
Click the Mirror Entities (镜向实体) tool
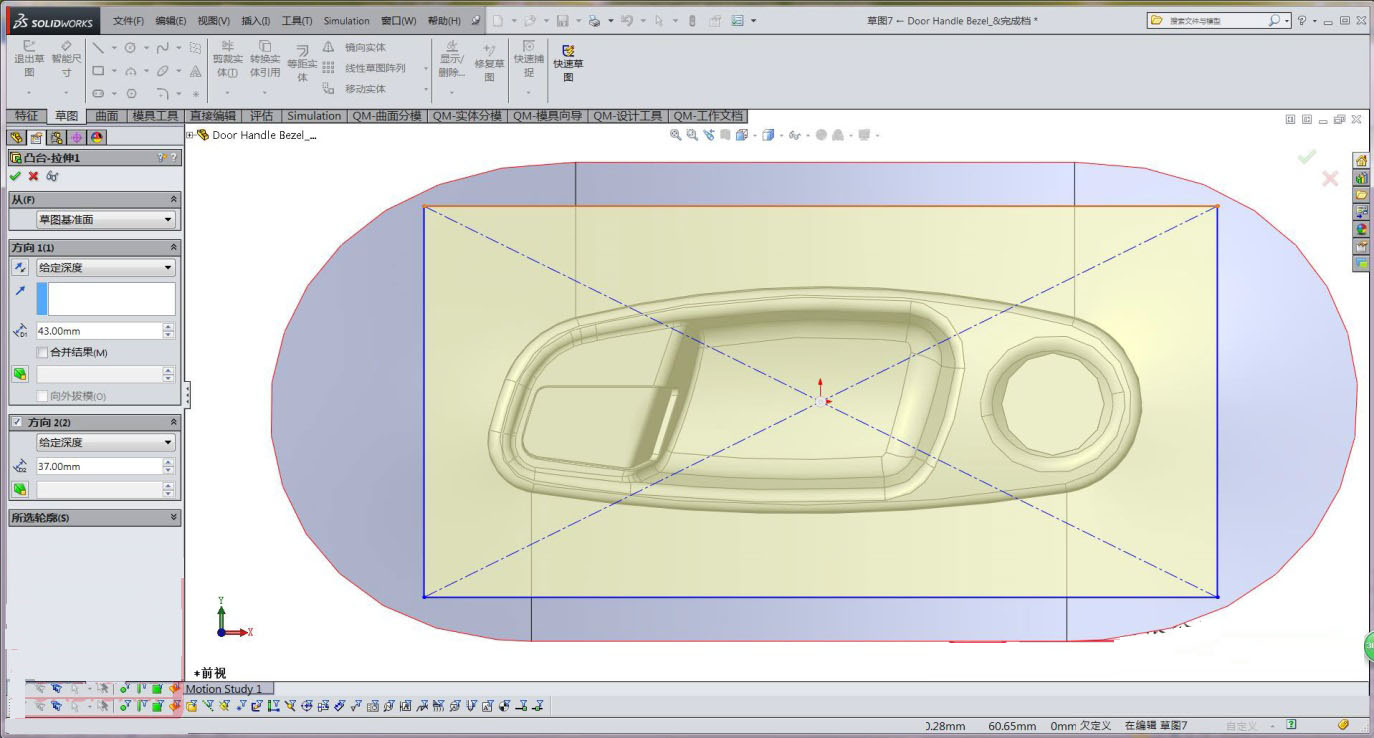coord(356,47)
